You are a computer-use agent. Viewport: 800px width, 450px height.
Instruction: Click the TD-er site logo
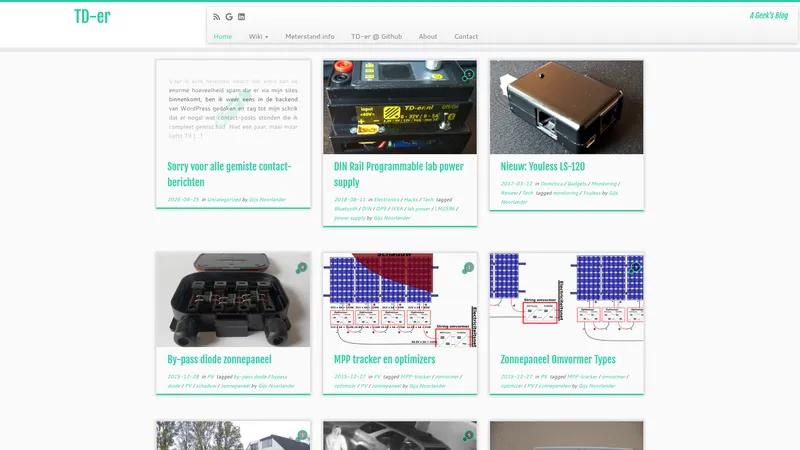tap(92, 16)
